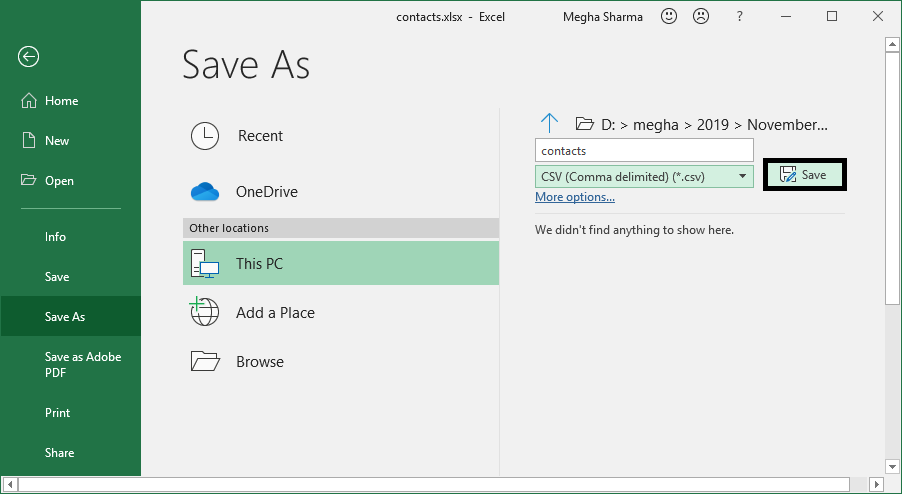Click the Megha Sharma account name
Screen dimensions: 902x494
pyautogui.click(x=603, y=17)
